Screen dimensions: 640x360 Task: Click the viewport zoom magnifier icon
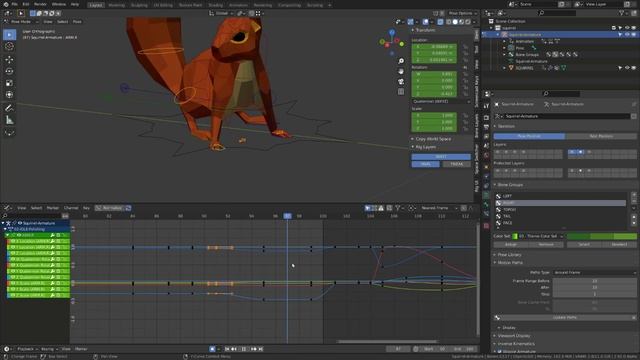point(401,61)
